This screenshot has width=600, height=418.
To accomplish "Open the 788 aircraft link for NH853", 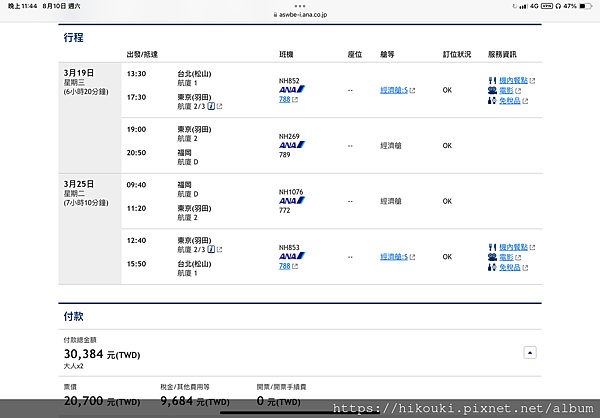I will pos(284,266).
